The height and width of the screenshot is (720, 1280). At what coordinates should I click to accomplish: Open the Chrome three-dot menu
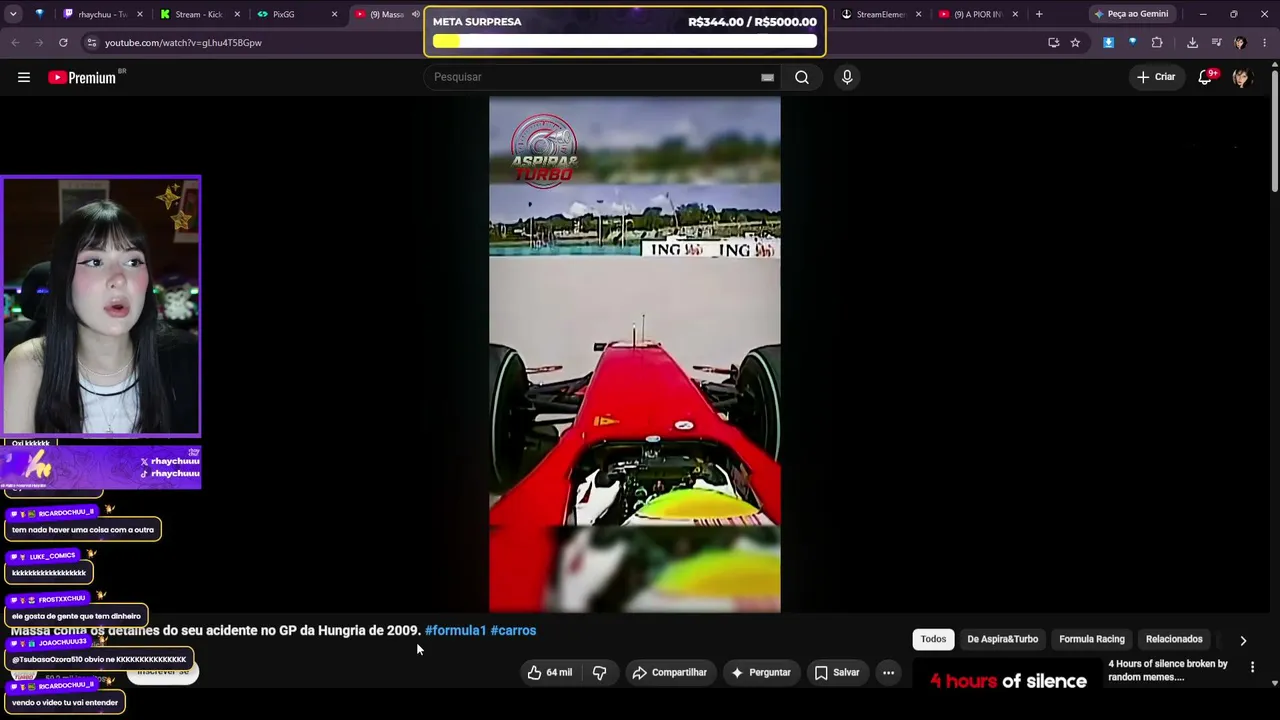[1265, 43]
